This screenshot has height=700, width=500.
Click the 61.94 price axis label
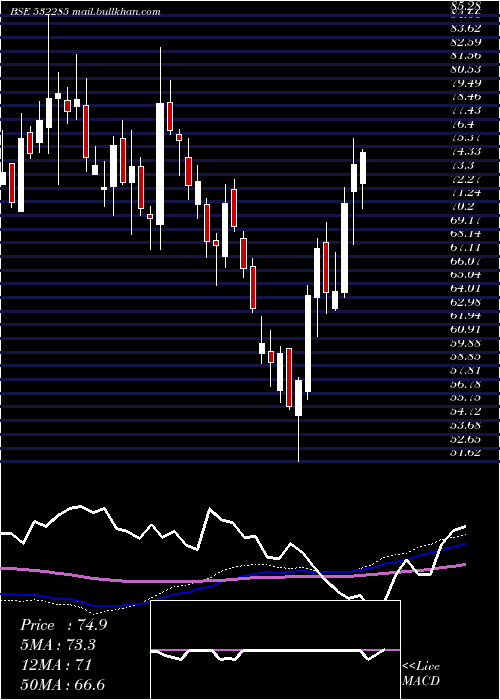[x=466, y=316]
